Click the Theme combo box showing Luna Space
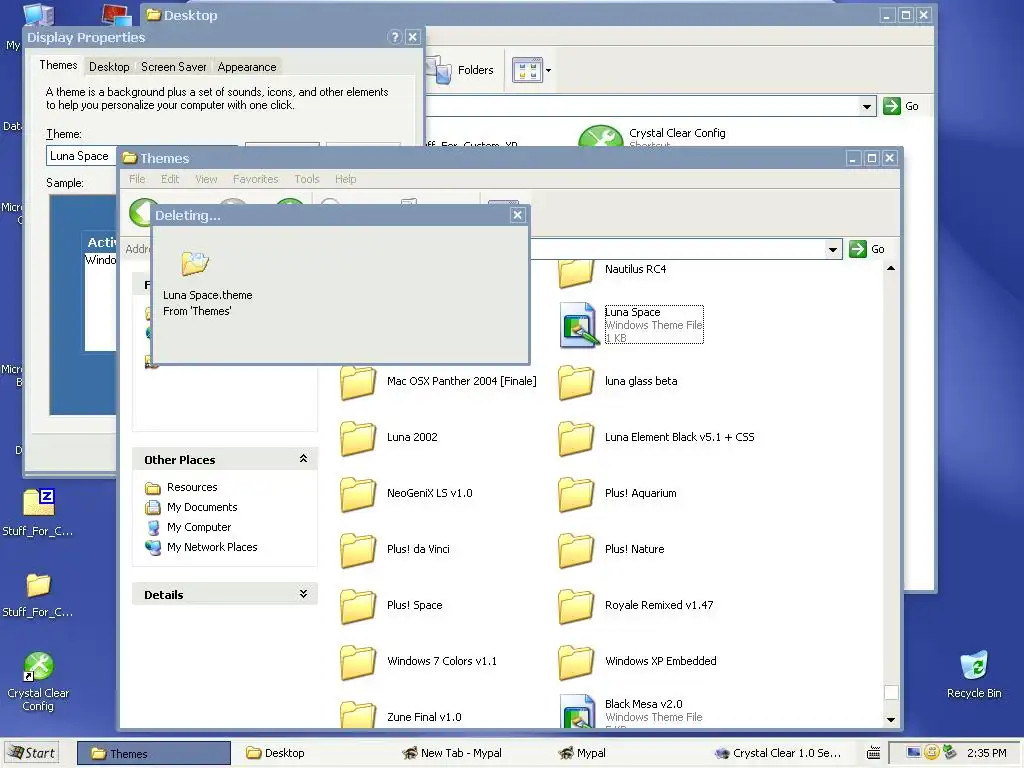The width and height of the screenshot is (1024, 768). tap(82, 156)
